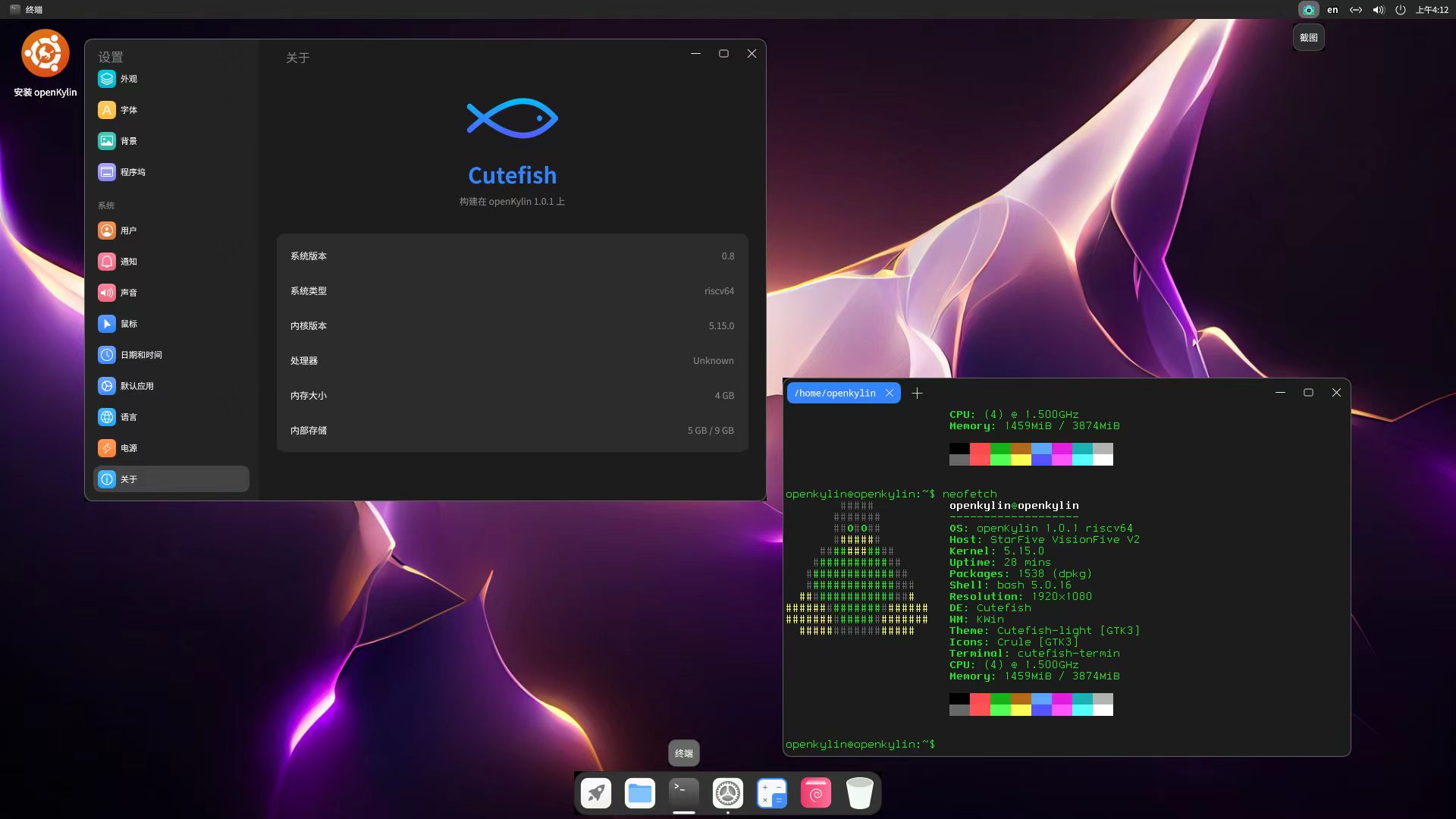Open the launcher rocket icon in dock

click(596, 793)
